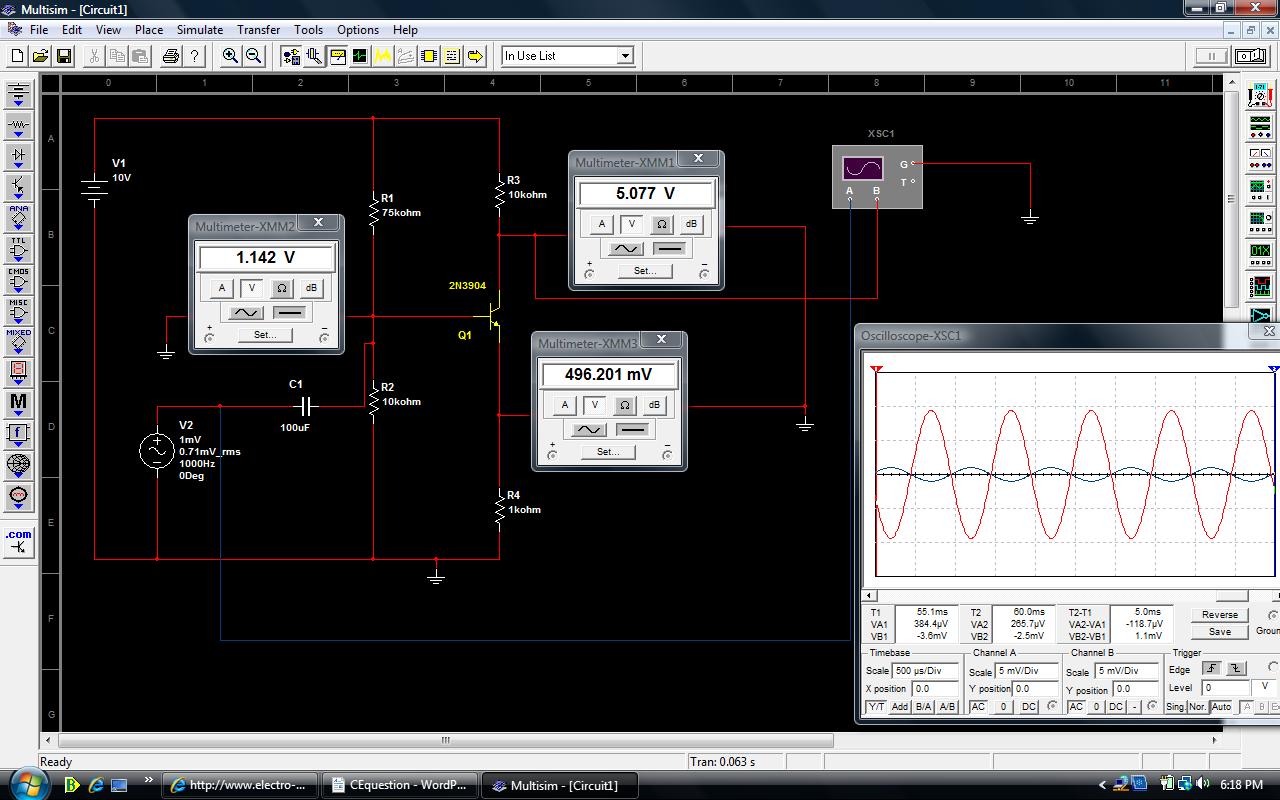
Task: Set oscilloscope Channel A coupling to DC
Action: 1029,707
